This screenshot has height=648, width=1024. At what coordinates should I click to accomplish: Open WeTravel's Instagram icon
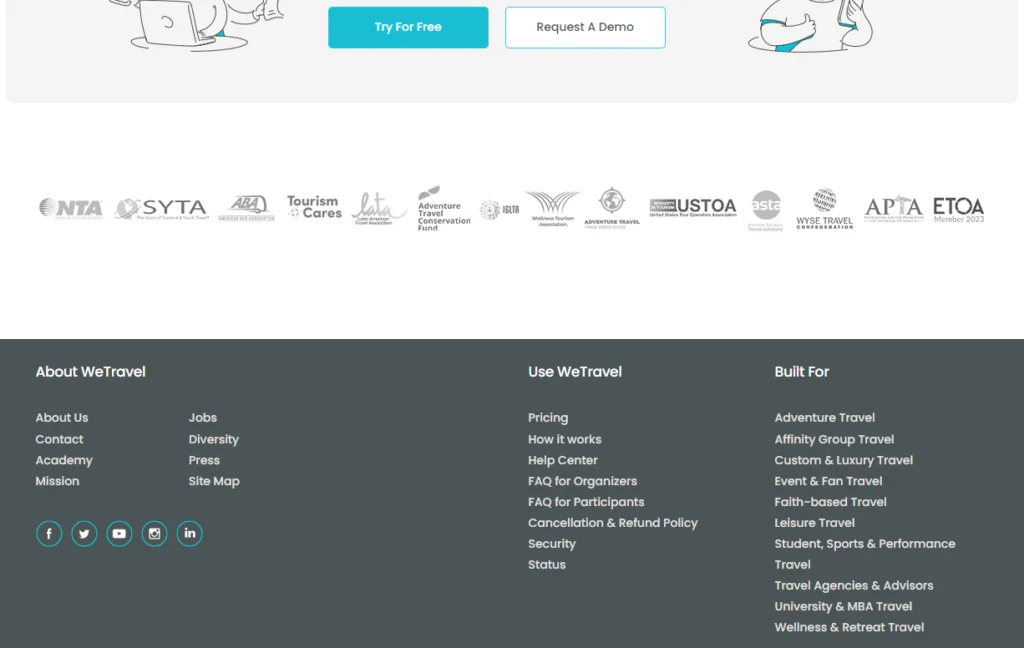pos(154,534)
